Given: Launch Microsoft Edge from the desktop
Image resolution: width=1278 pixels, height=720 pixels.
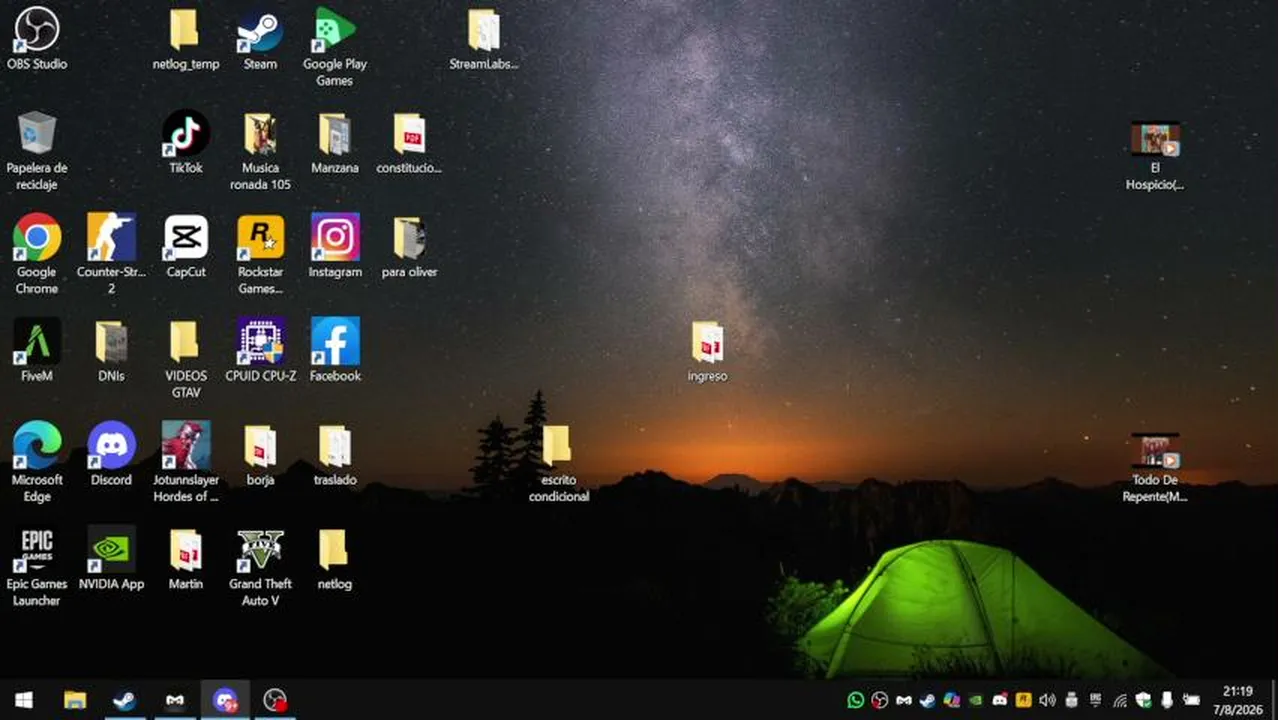Looking at the screenshot, I should coord(37,463).
